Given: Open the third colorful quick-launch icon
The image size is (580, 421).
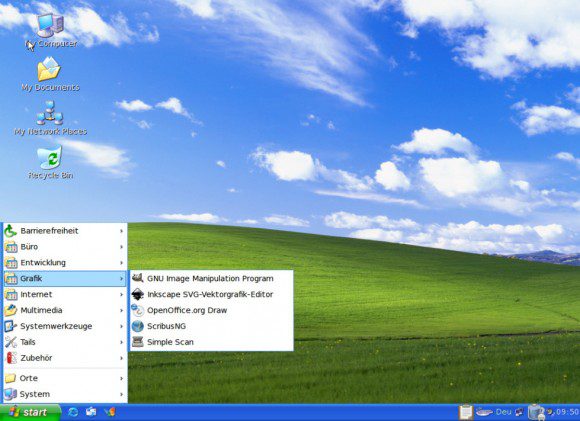Looking at the screenshot, I should [110, 412].
